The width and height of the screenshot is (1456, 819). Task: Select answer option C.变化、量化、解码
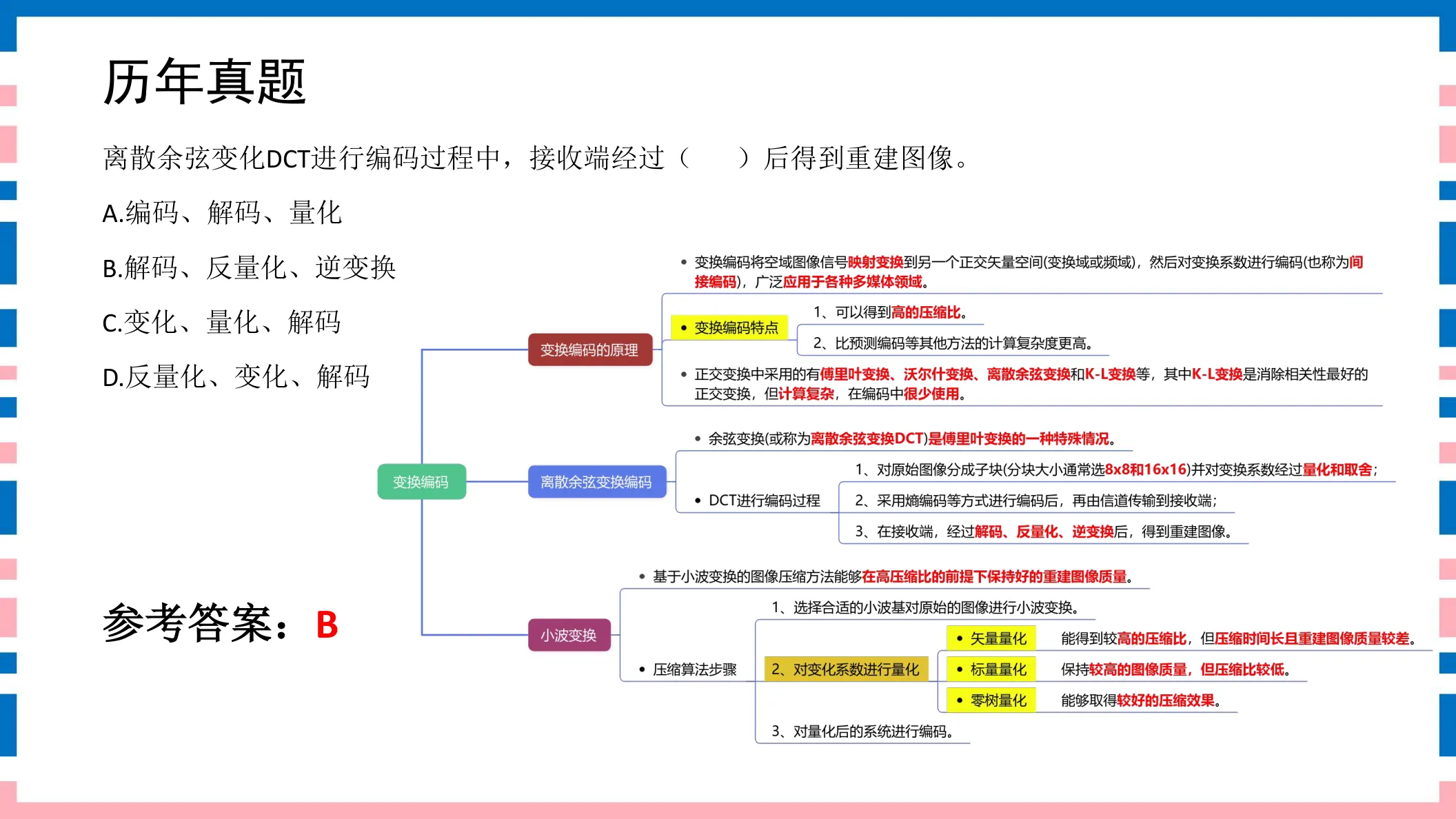click(x=221, y=322)
